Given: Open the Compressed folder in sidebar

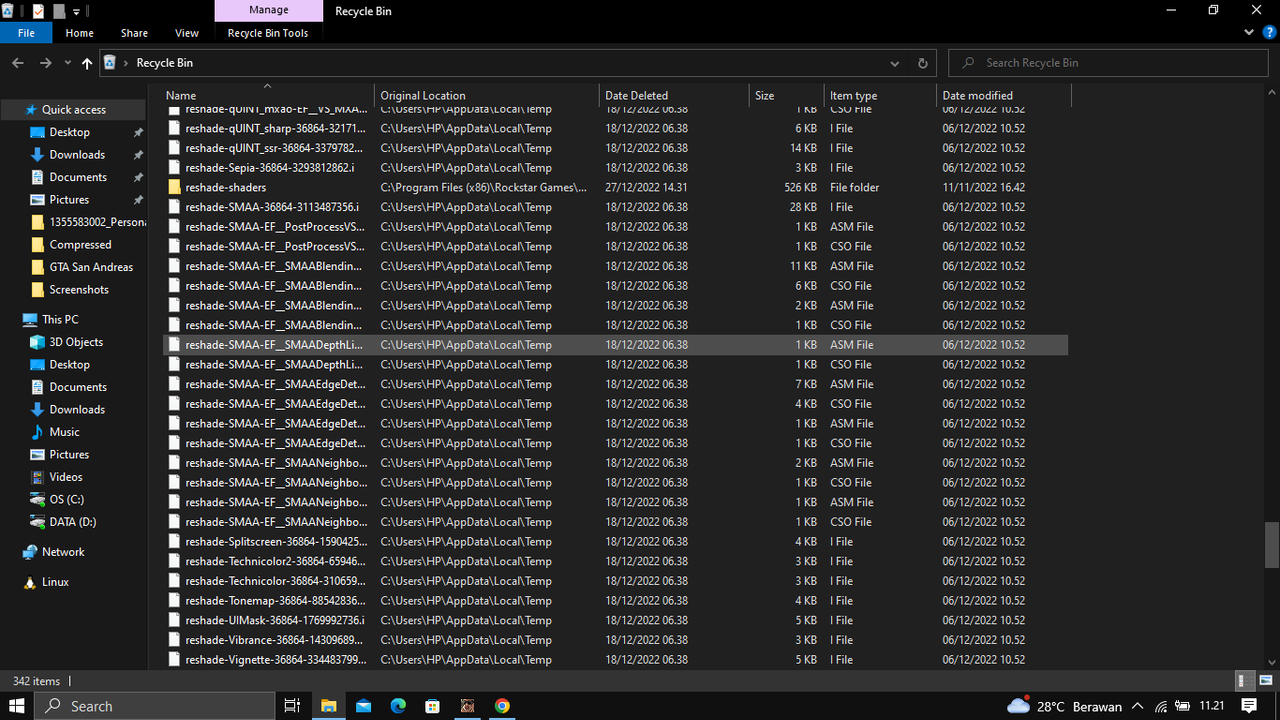Looking at the screenshot, I should click(80, 245).
